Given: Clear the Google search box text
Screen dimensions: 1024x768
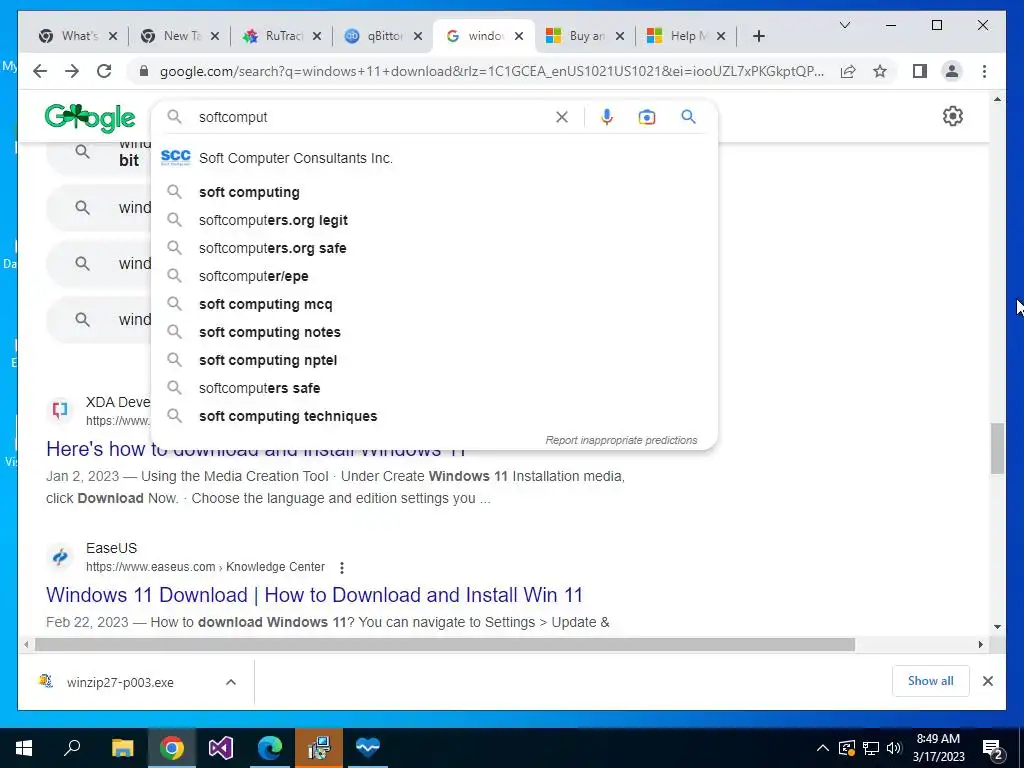Looking at the screenshot, I should (562, 117).
